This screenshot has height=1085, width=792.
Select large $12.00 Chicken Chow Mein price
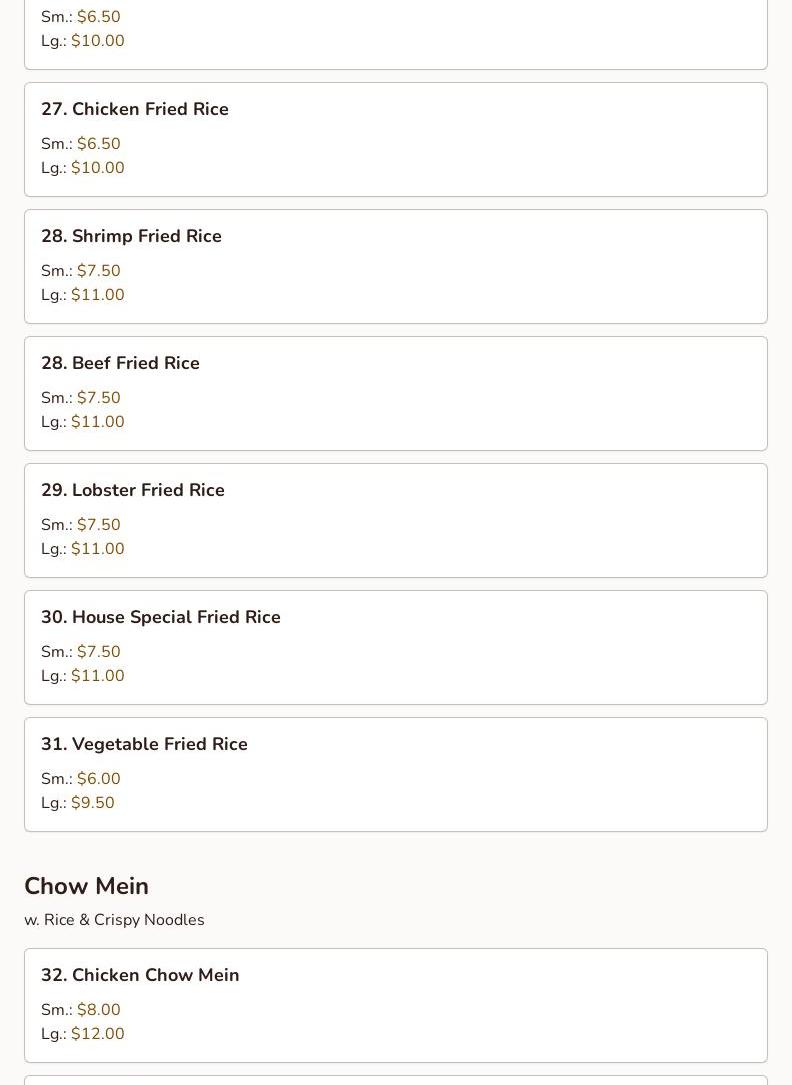click(98, 1034)
